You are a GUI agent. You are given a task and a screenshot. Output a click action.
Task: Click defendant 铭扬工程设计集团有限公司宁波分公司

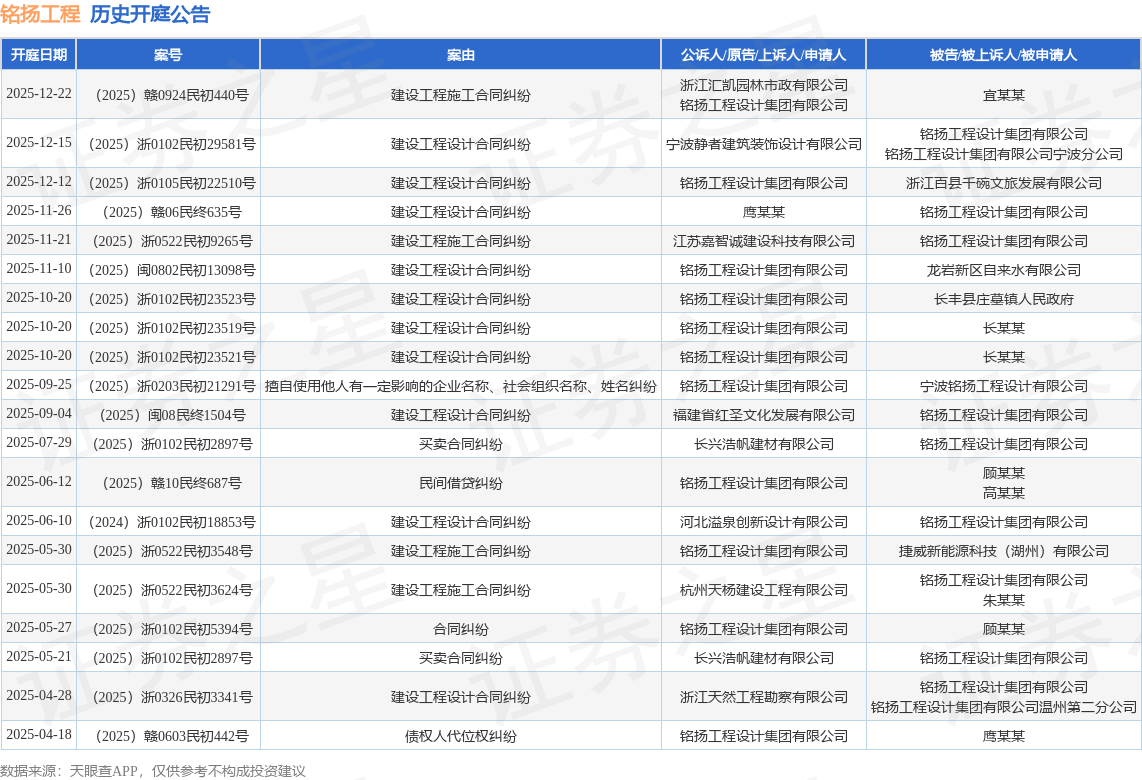(x=1004, y=154)
